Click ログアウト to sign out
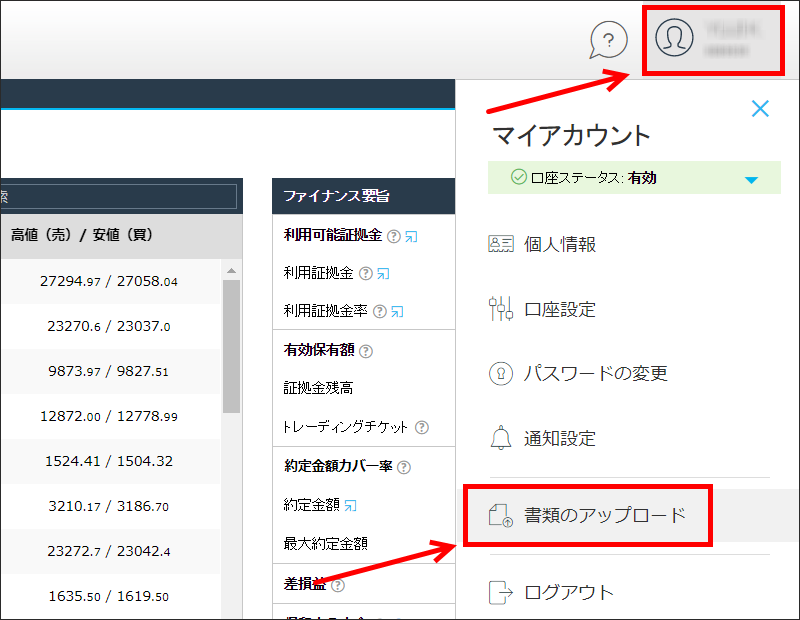Viewport: 800px width, 620px height. (570, 592)
